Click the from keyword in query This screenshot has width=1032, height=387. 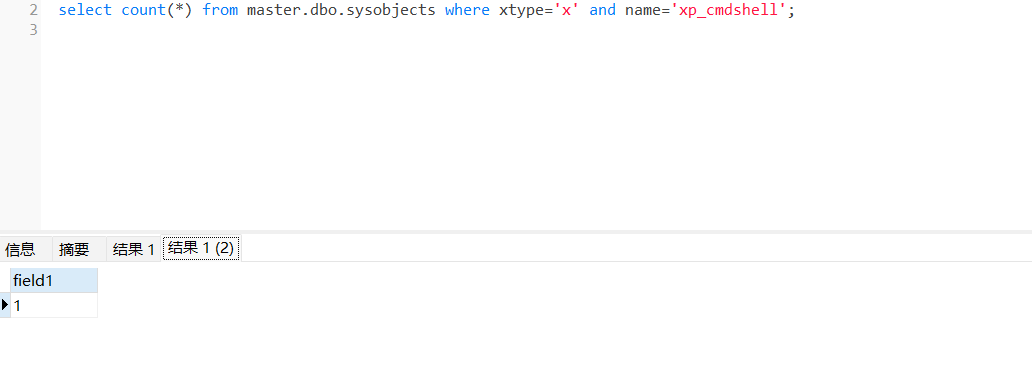pos(220,11)
